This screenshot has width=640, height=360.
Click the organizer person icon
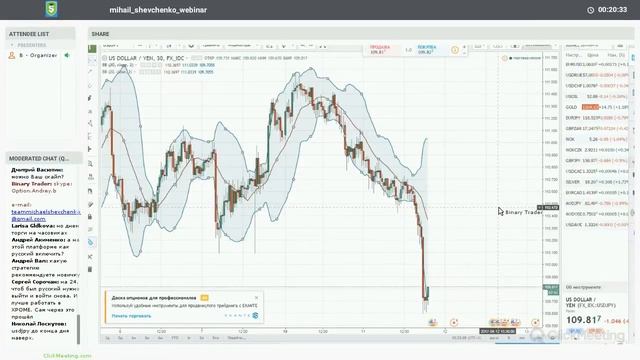click(12, 55)
